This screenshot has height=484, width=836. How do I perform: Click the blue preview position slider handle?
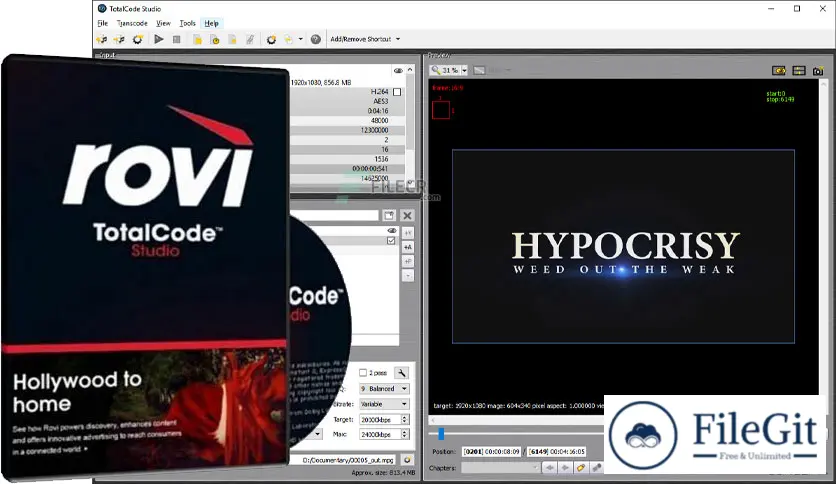point(441,434)
